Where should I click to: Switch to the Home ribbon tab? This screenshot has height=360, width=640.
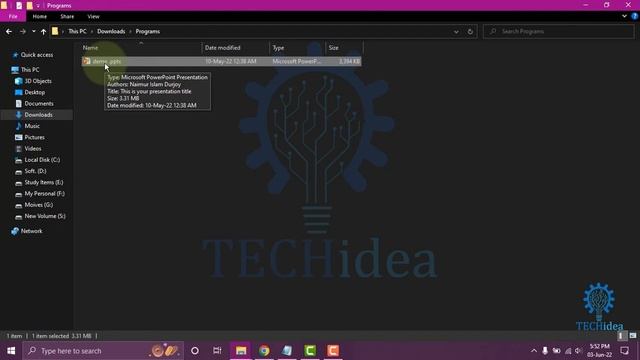click(40, 16)
